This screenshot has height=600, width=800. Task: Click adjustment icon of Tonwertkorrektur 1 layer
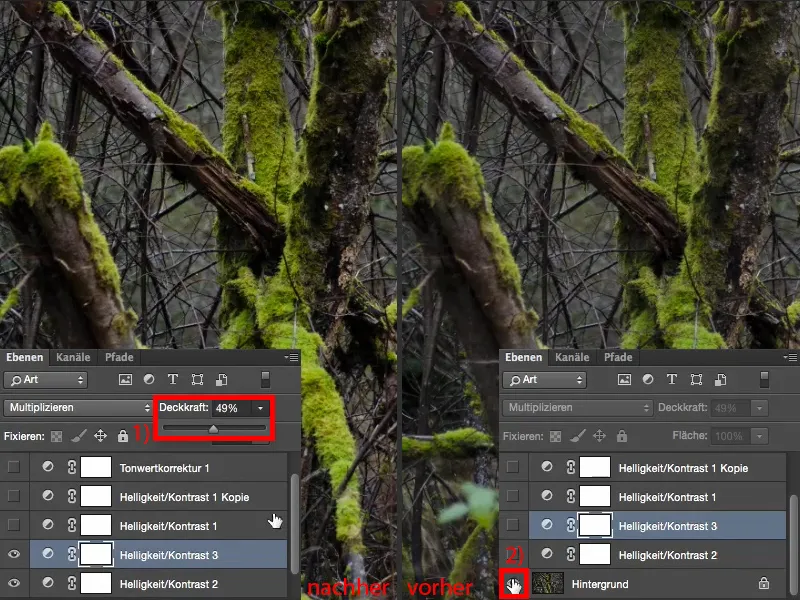coord(48,466)
